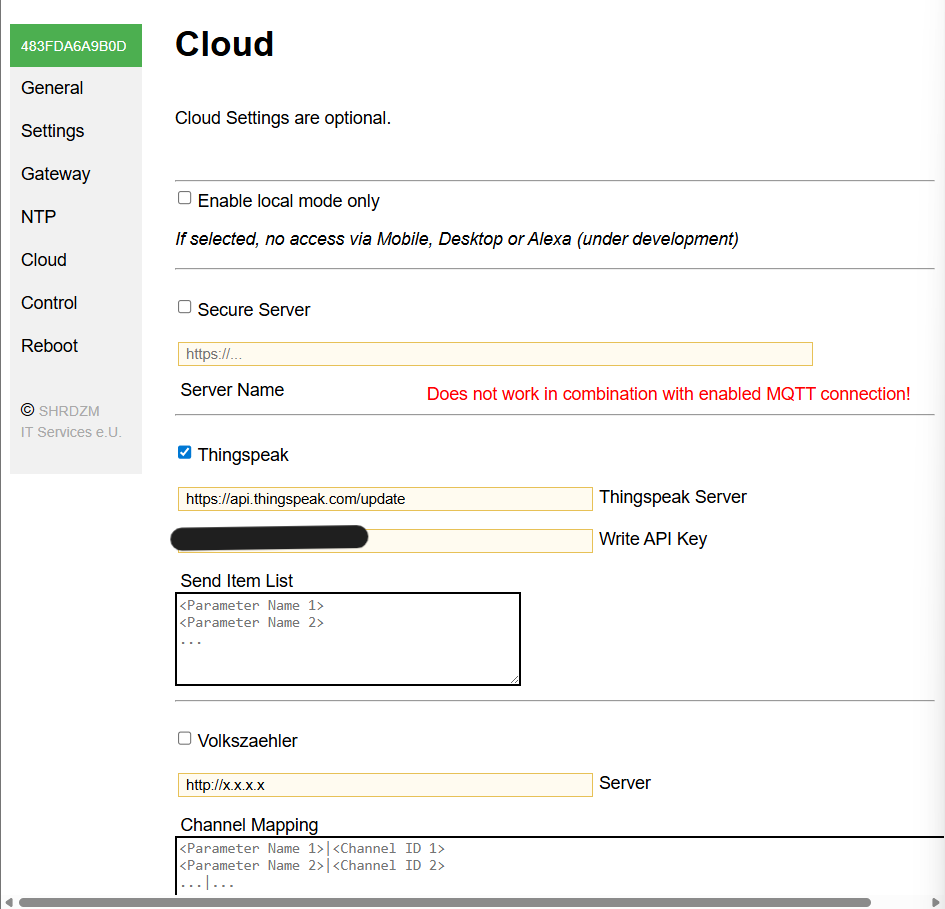This screenshot has height=909, width=945.
Task: Go to the Settings sidebar item
Action: (x=53, y=131)
